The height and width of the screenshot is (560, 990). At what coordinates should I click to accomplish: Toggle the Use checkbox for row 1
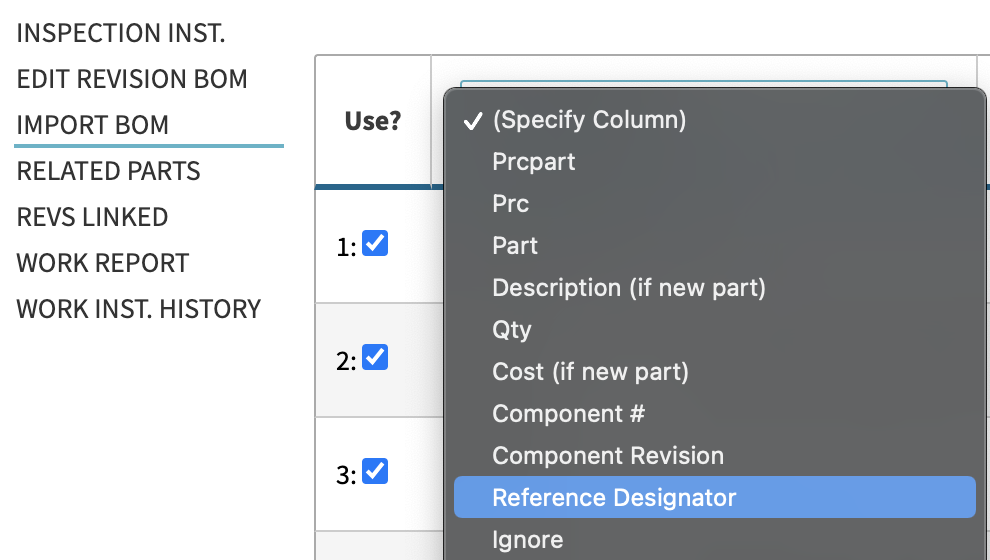tap(375, 244)
